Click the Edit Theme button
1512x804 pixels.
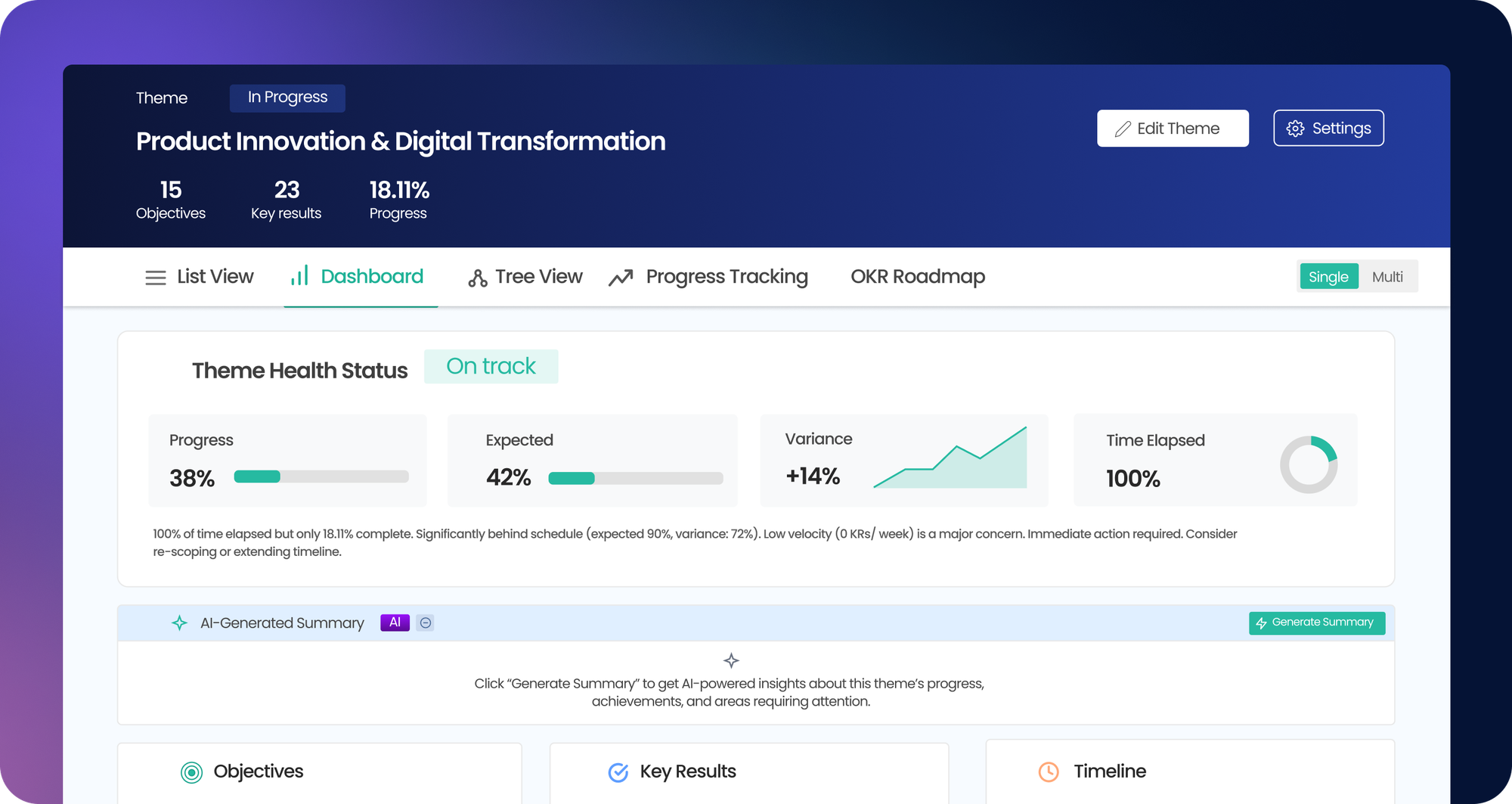pos(1173,128)
